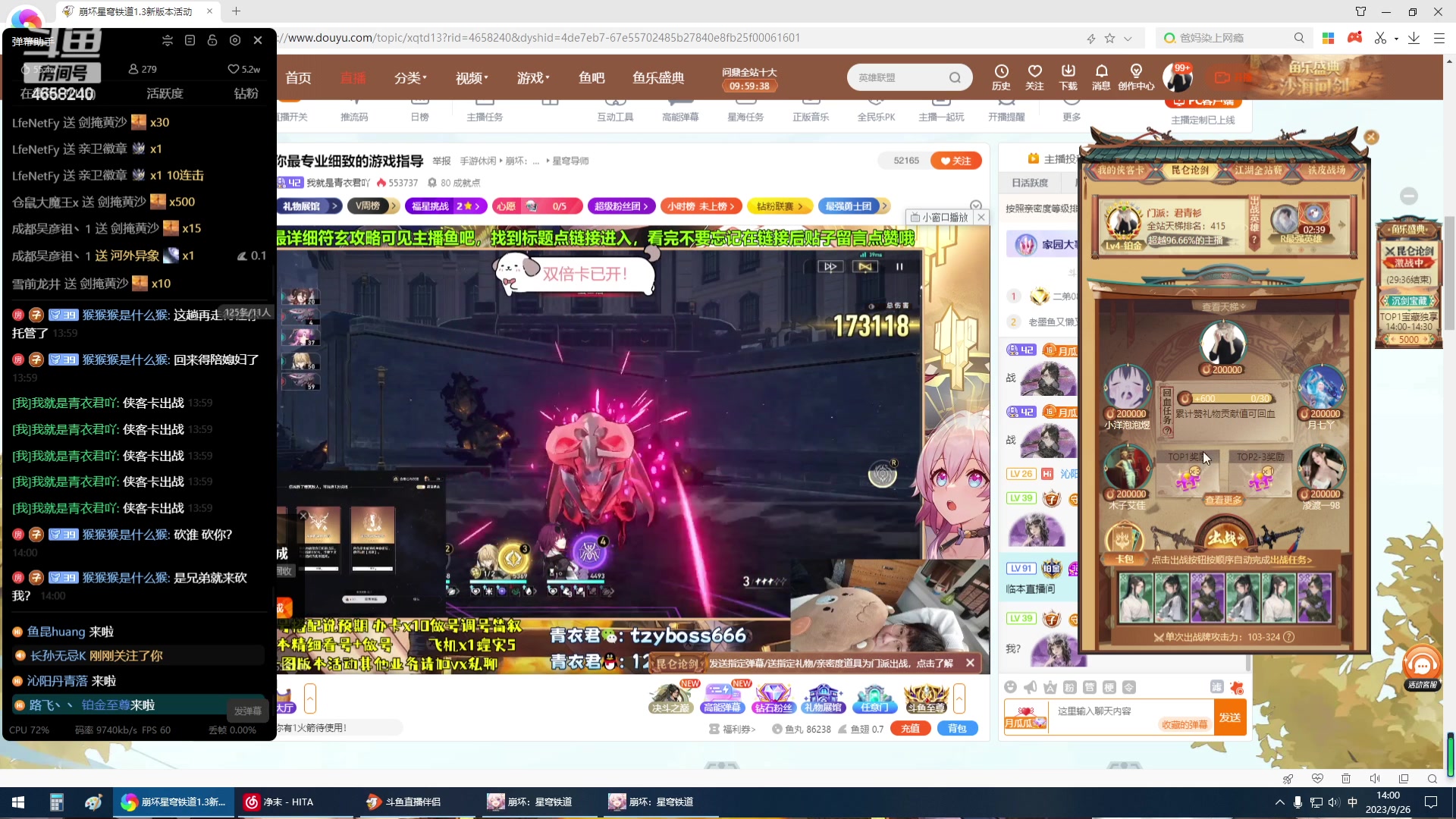This screenshot has width=1456, height=819.
Task: Open the 礼物展馆 gift hall icon
Action: click(x=824, y=698)
